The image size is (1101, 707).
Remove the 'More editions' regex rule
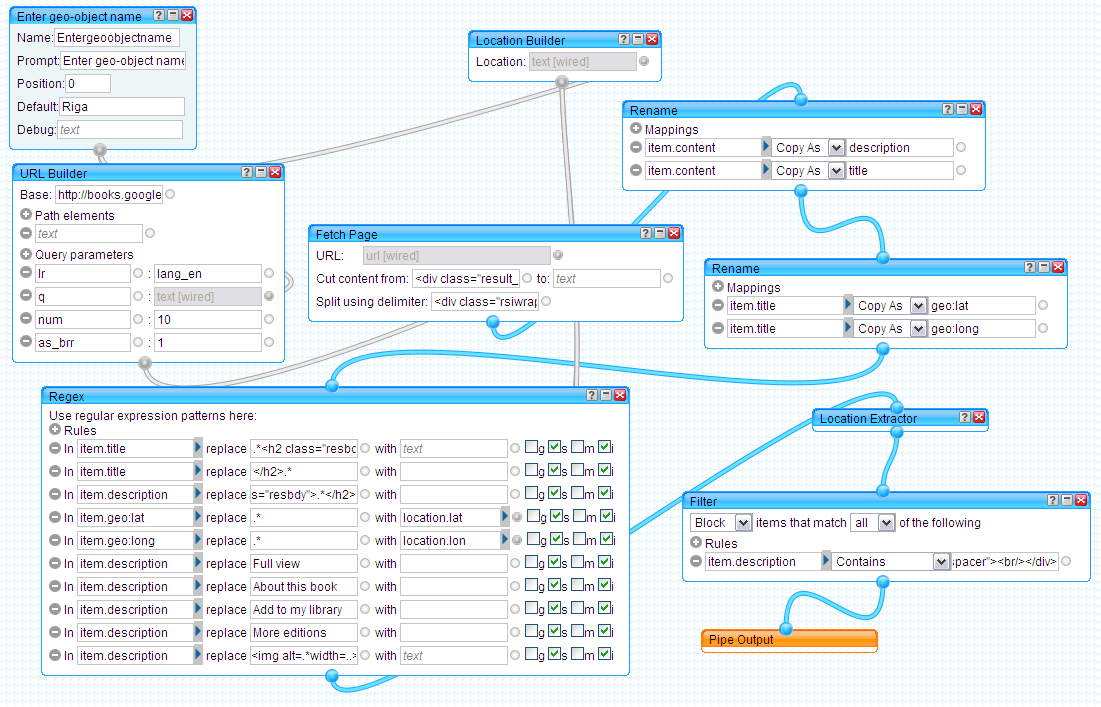pos(55,632)
